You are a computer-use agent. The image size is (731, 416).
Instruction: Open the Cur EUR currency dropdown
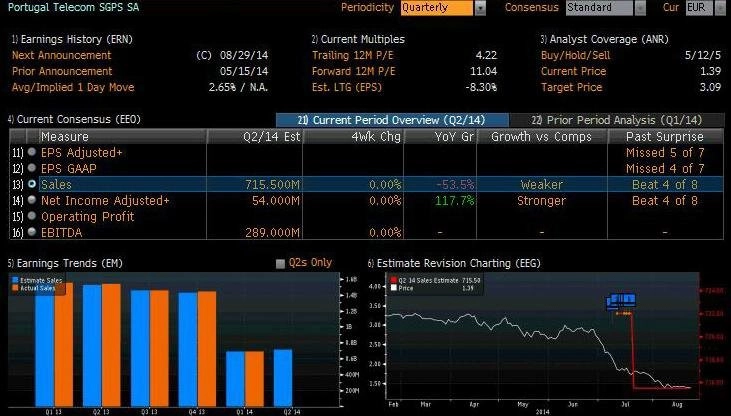click(699, 8)
